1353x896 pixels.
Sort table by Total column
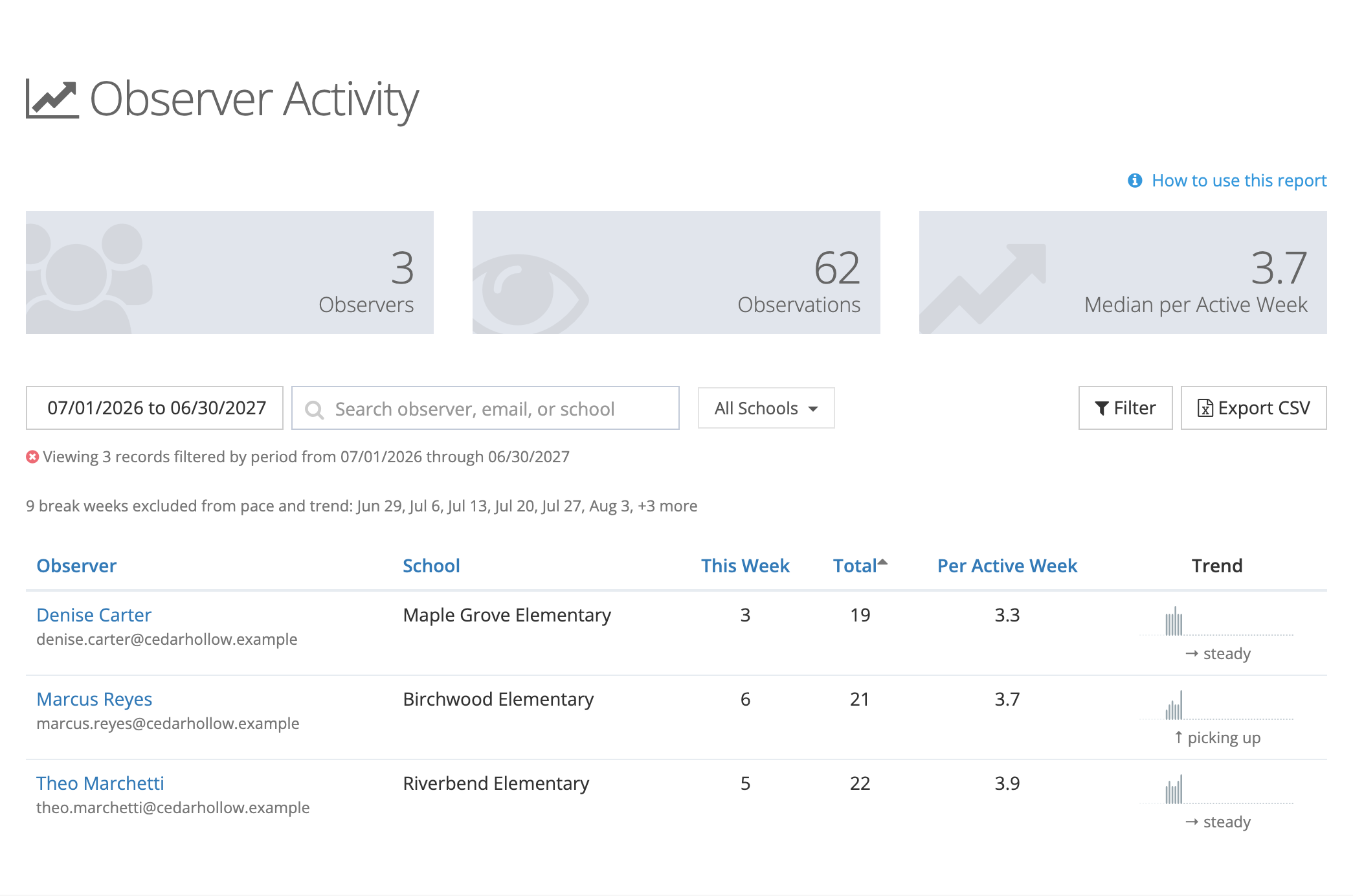pyautogui.click(x=860, y=566)
